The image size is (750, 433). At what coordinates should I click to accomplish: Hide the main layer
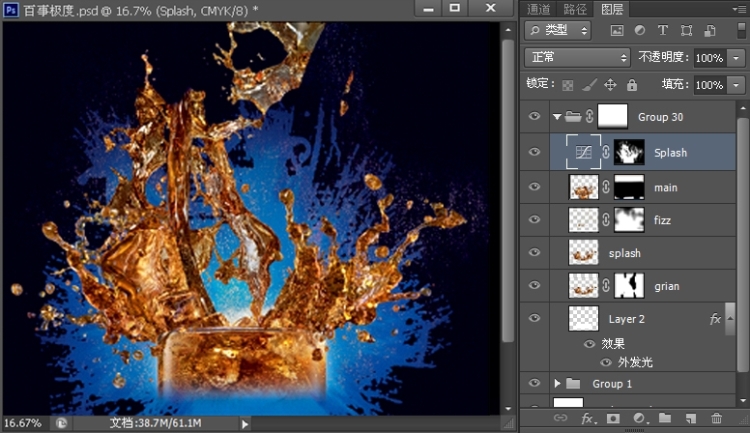pos(535,187)
